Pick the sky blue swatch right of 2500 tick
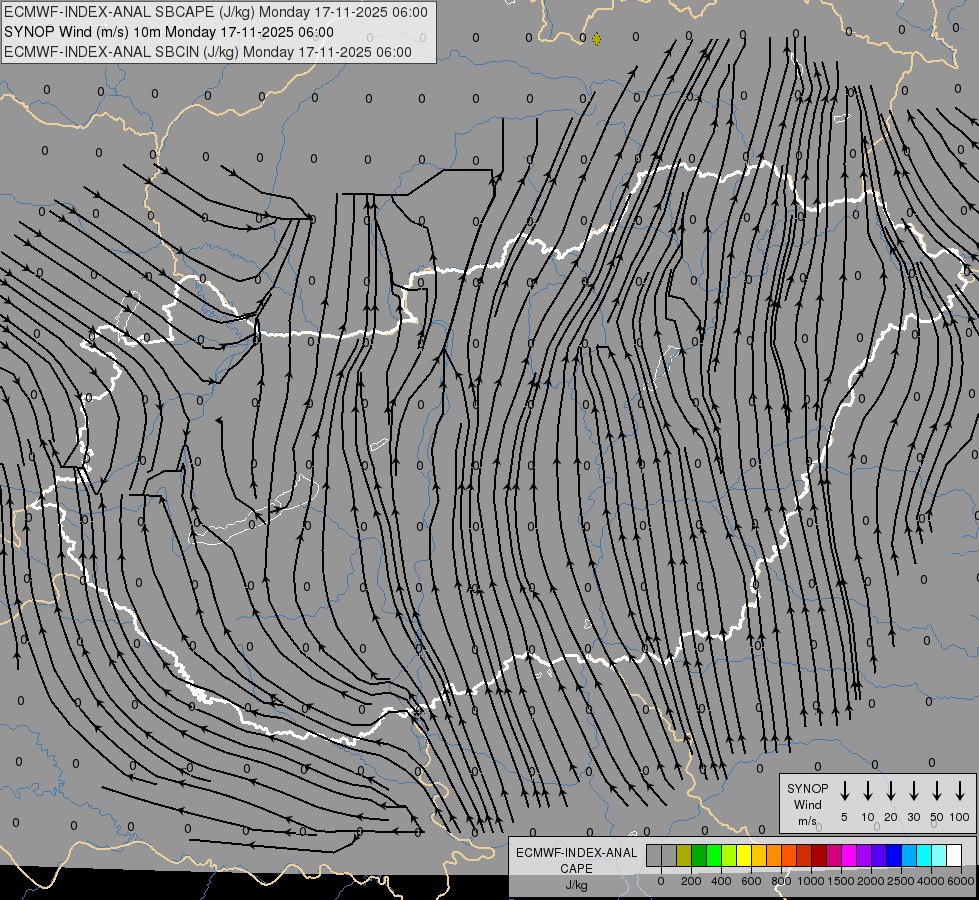The image size is (979, 900). pyautogui.click(x=908, y=855)
